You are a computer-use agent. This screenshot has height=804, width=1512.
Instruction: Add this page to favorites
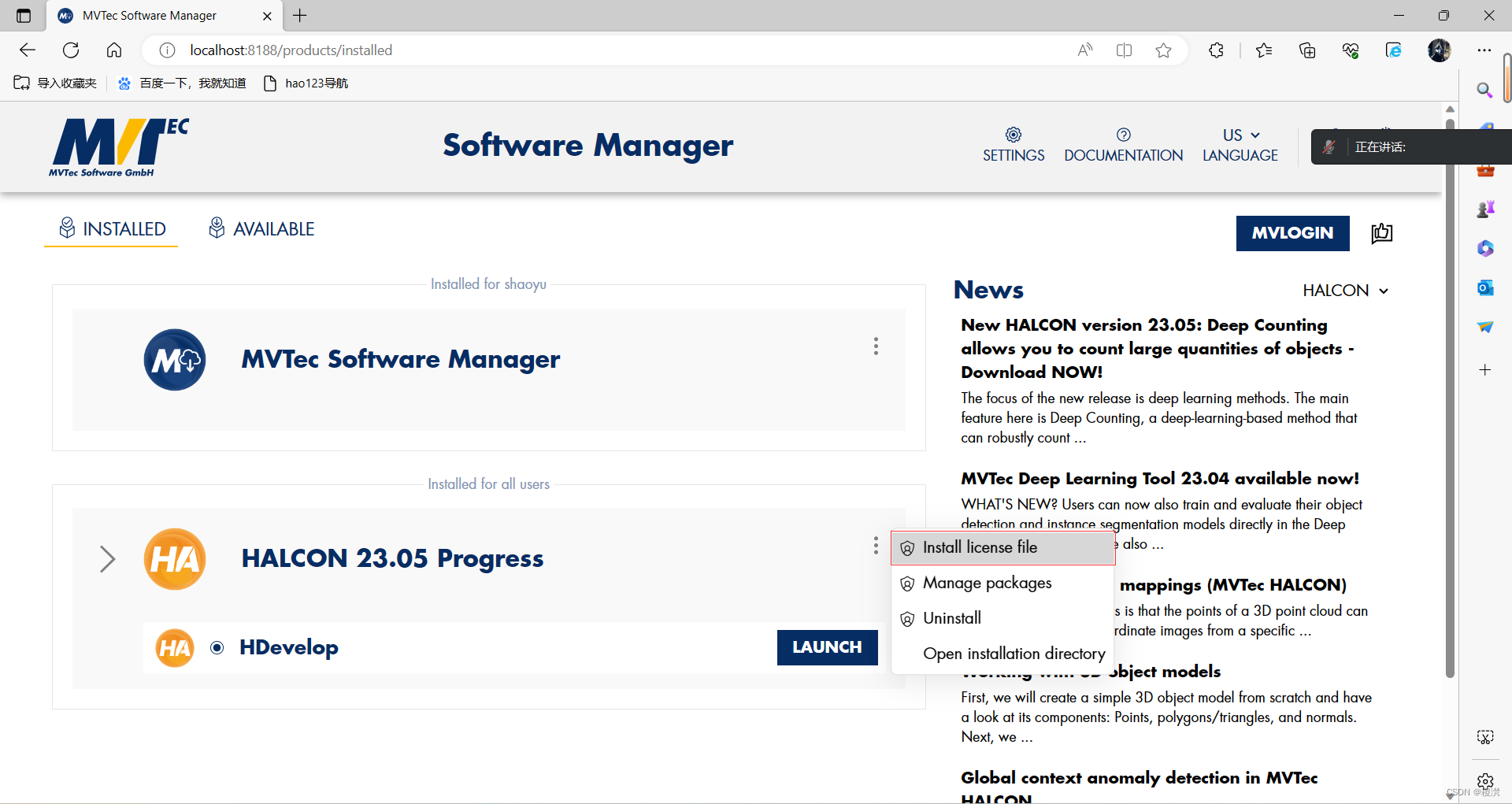(x=1163, y=50)
